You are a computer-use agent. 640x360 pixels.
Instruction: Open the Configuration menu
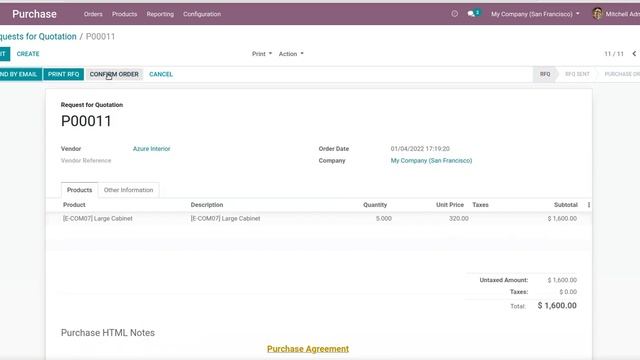click(202, 14)
